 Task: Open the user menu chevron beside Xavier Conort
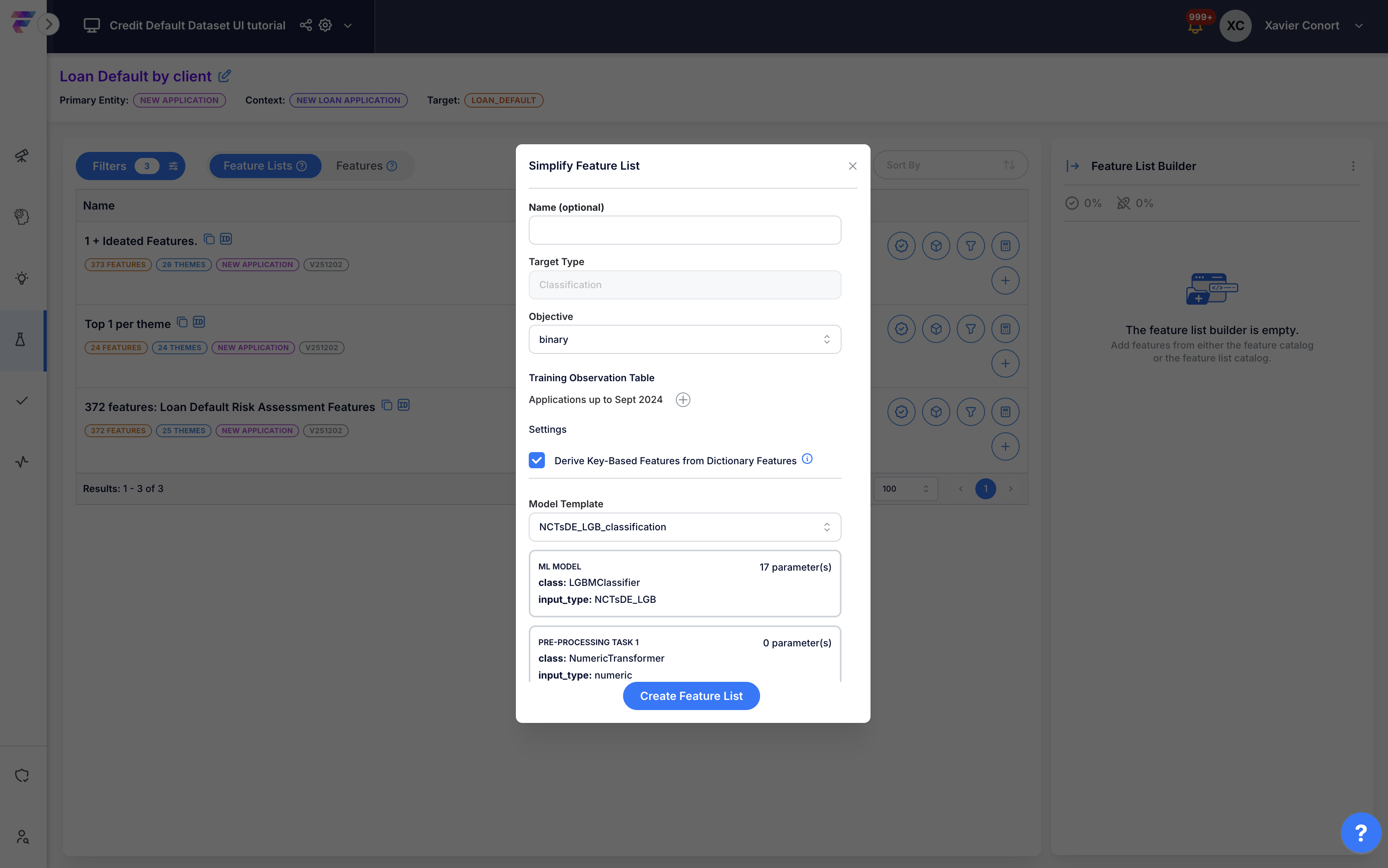click(x=1359, y=26)
